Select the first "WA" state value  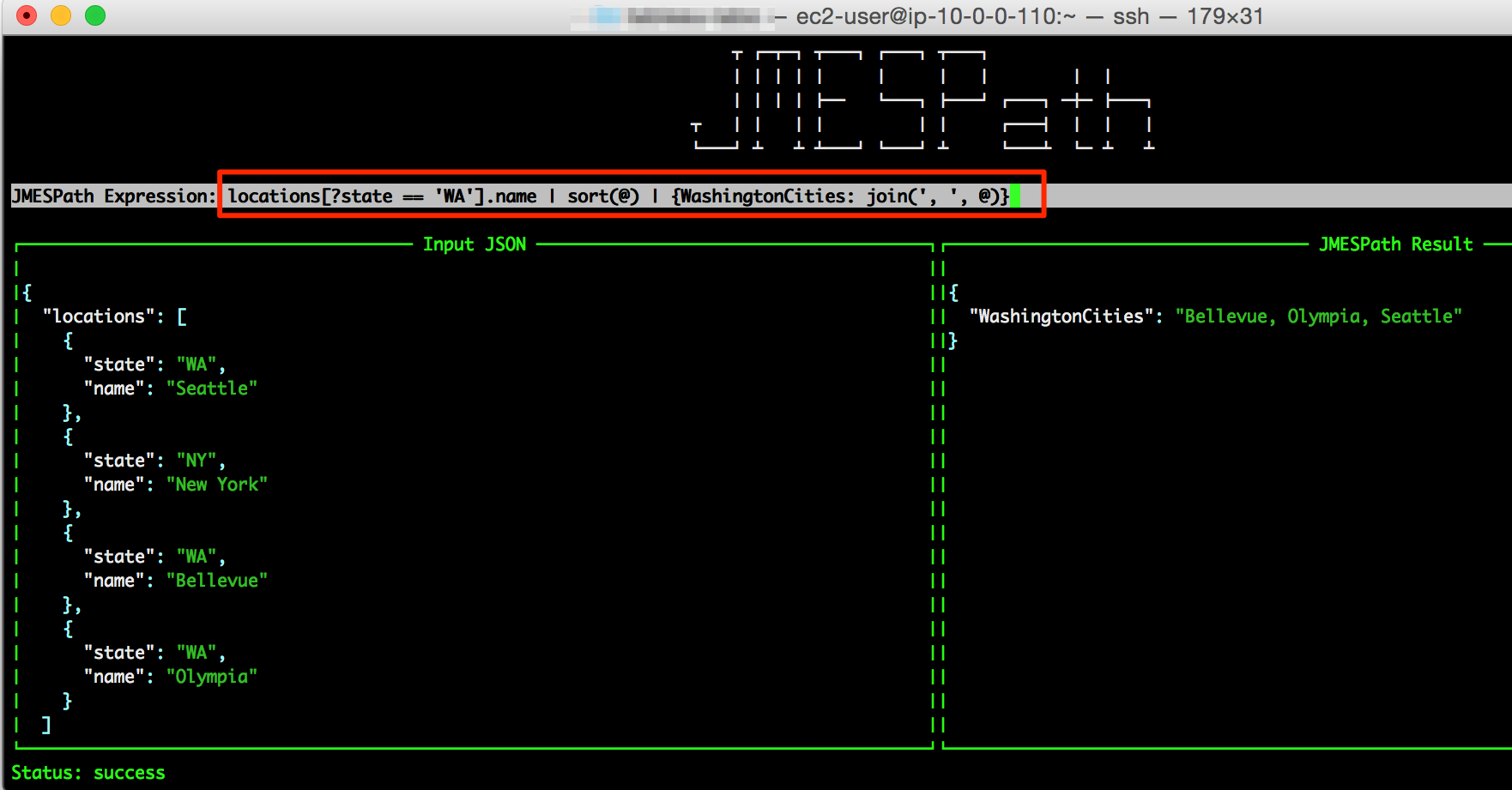tap(195, 364)
